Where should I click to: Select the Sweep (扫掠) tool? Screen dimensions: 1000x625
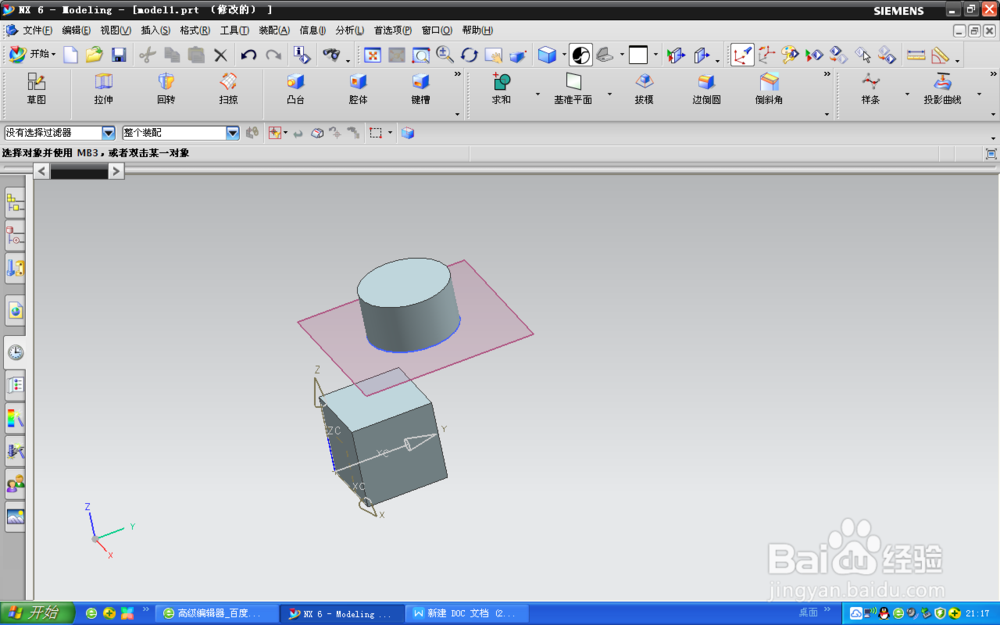228,88
